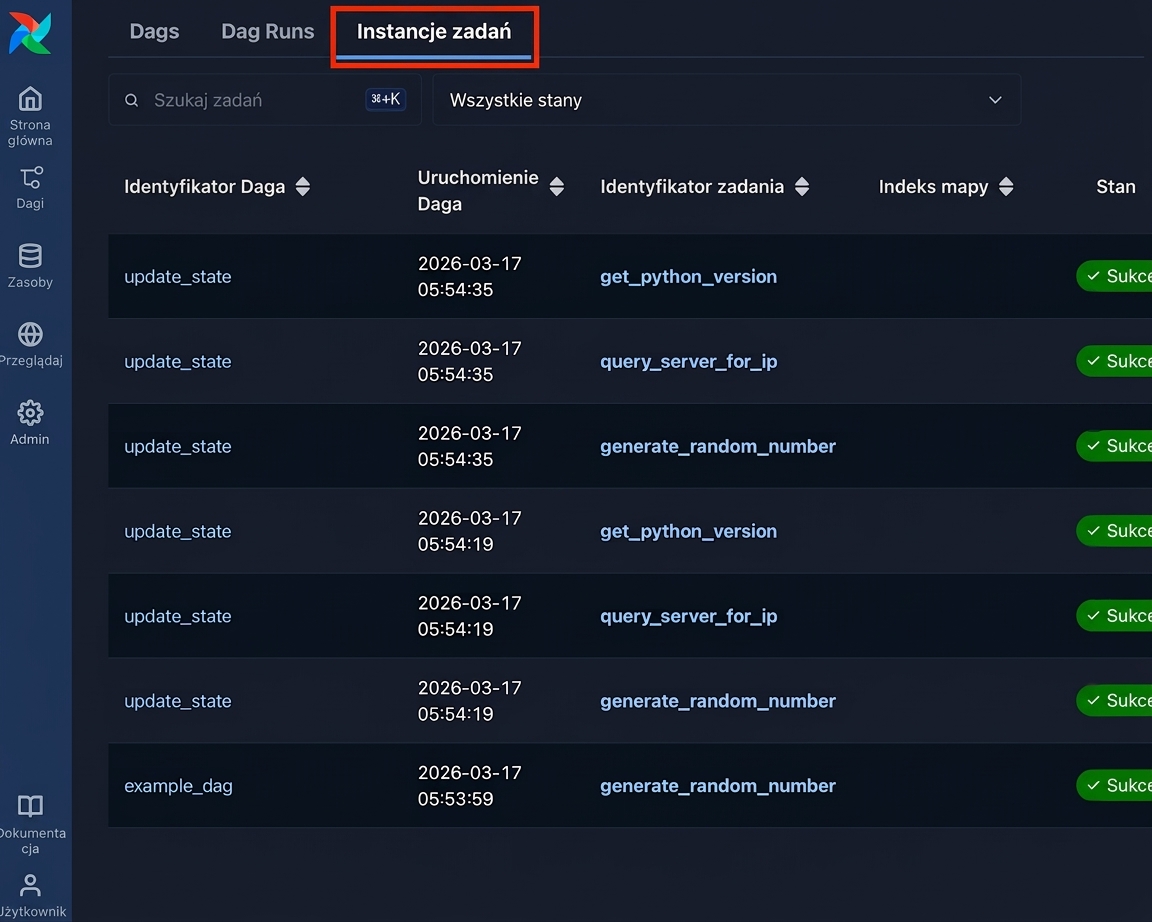
Task: Open Admin gear icon
Action: [x=30, y=413]
